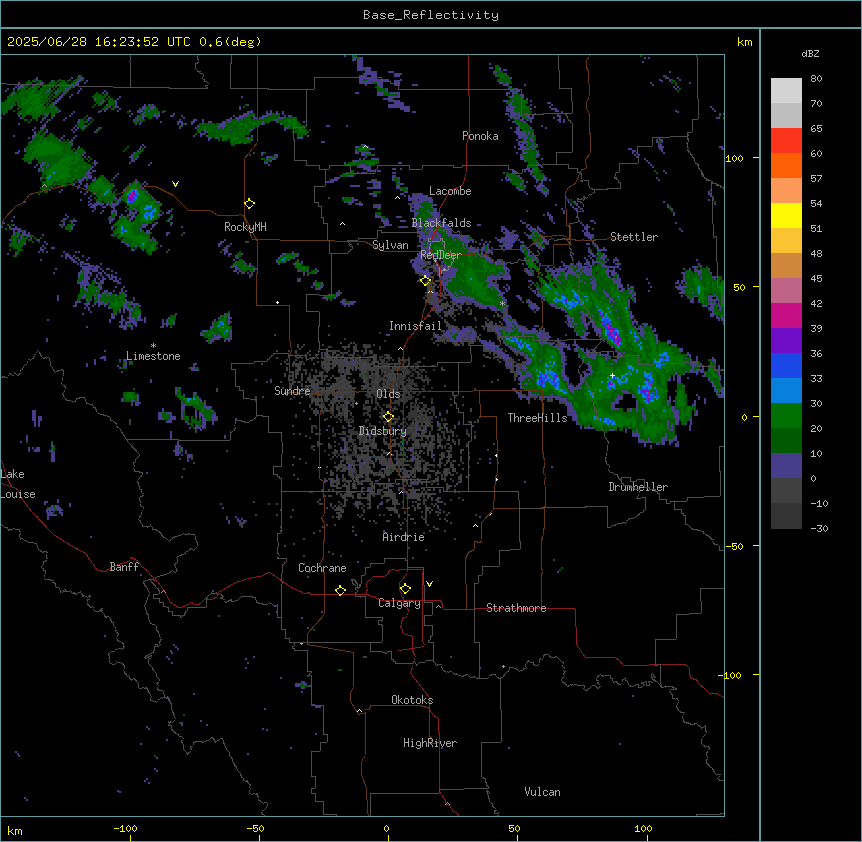Click the Limestone label
The width and height of the screenshot is (862, 842).
click(x=153, y=356)
